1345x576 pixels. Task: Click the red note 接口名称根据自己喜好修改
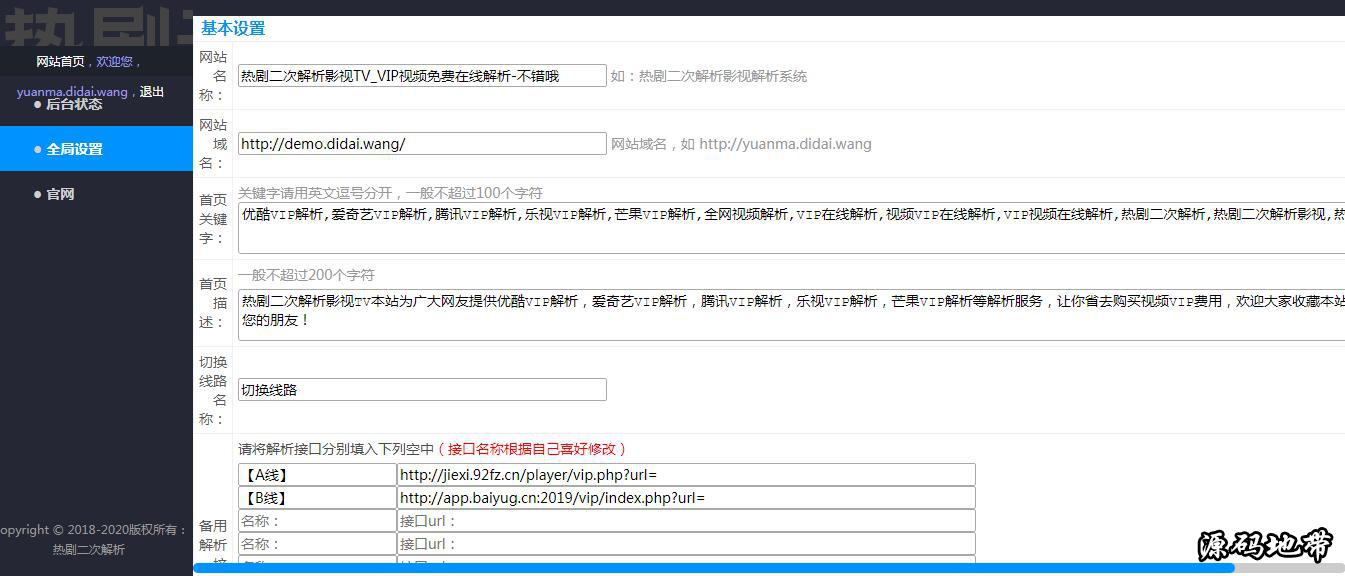[x=532, y=449]
